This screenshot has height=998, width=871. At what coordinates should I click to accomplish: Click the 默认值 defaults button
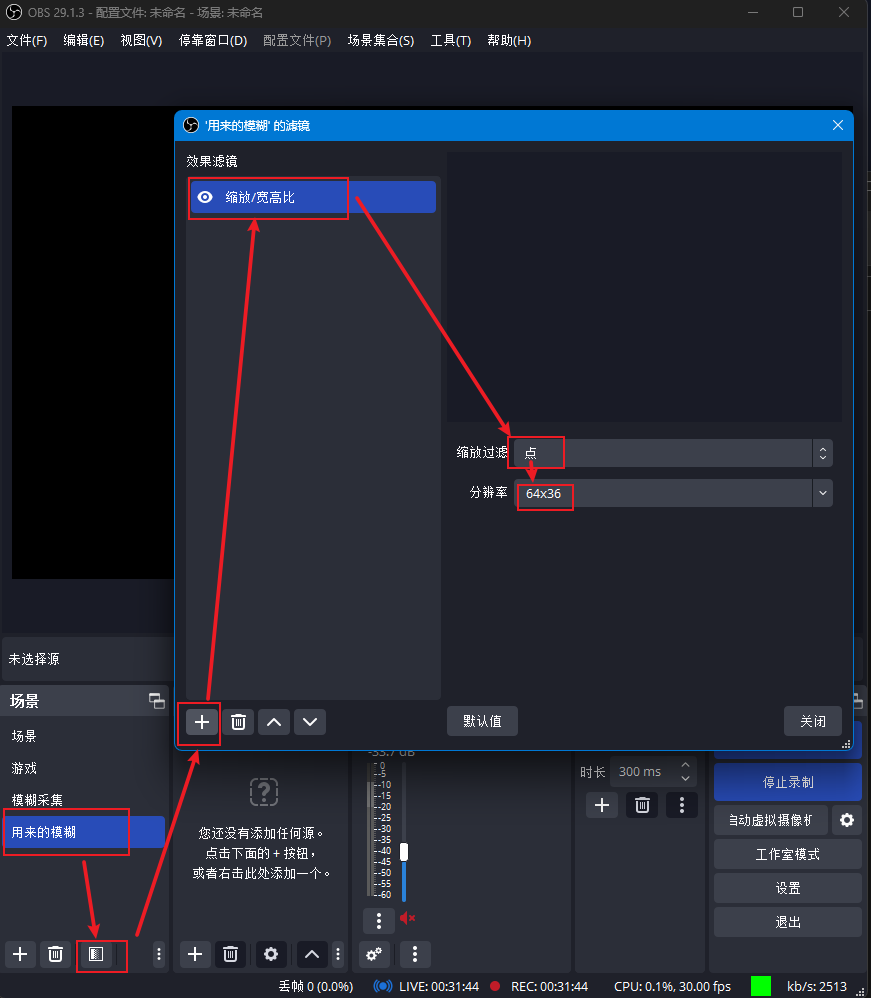coord(482,721)
